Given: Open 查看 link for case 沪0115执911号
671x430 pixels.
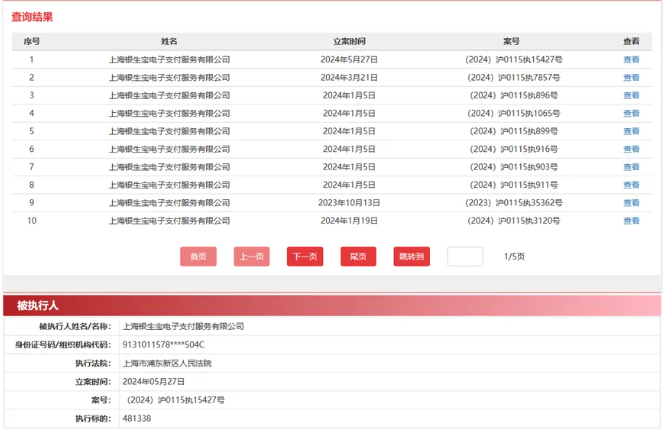Looking at the screenshot, I should click(631, 185).
